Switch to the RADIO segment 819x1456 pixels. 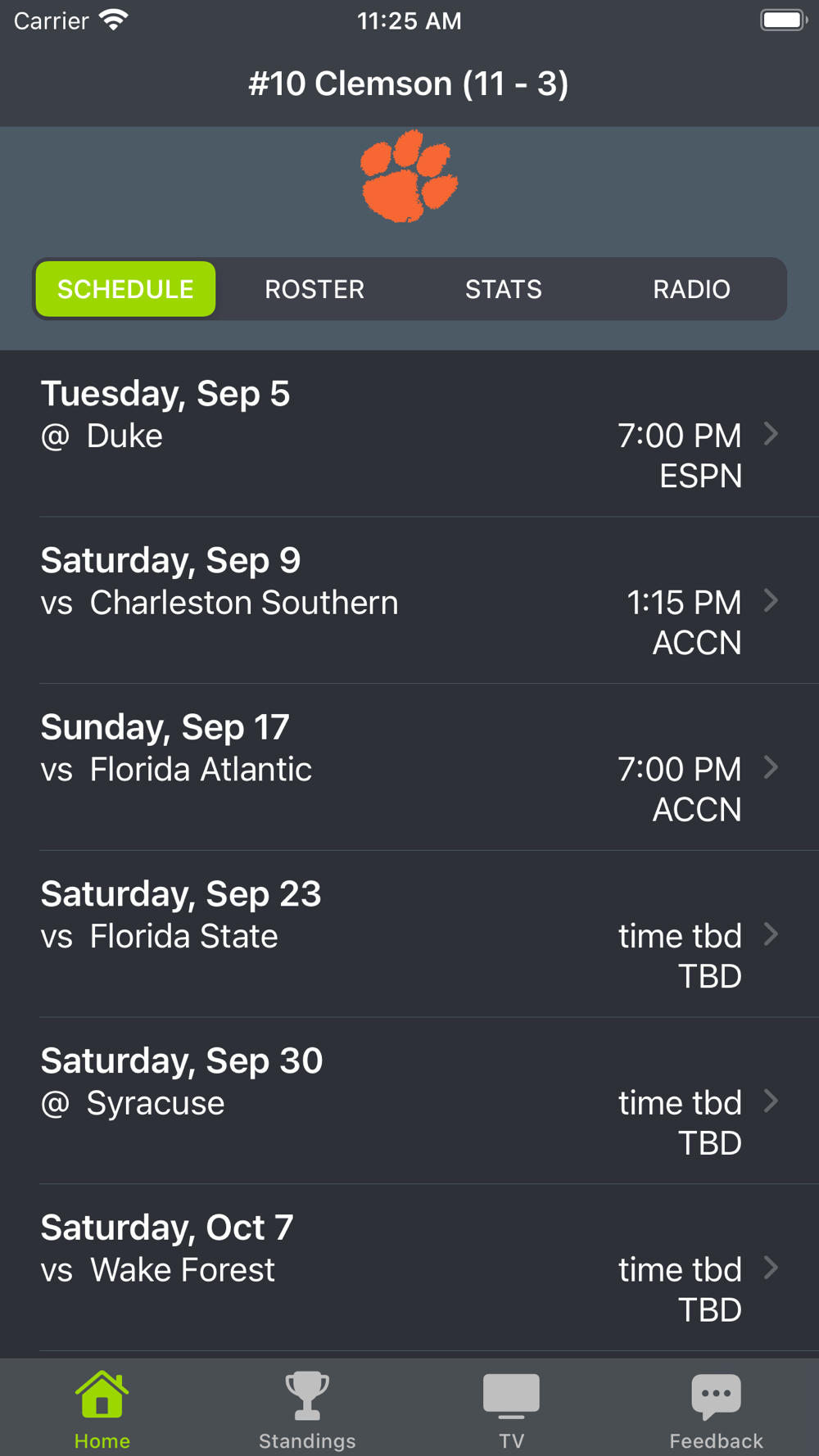click(691, 289)
